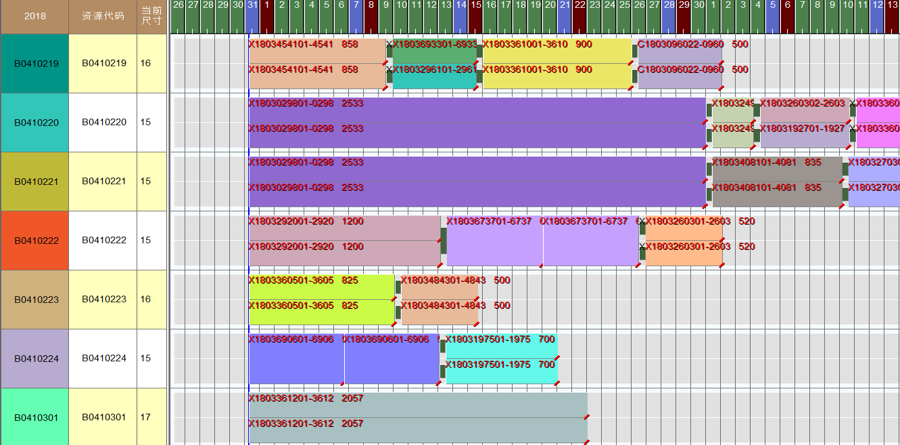This screenshot has height=445, width=900.
Task: Click resource code B0410223 in white column
Action: coord(103,299)
